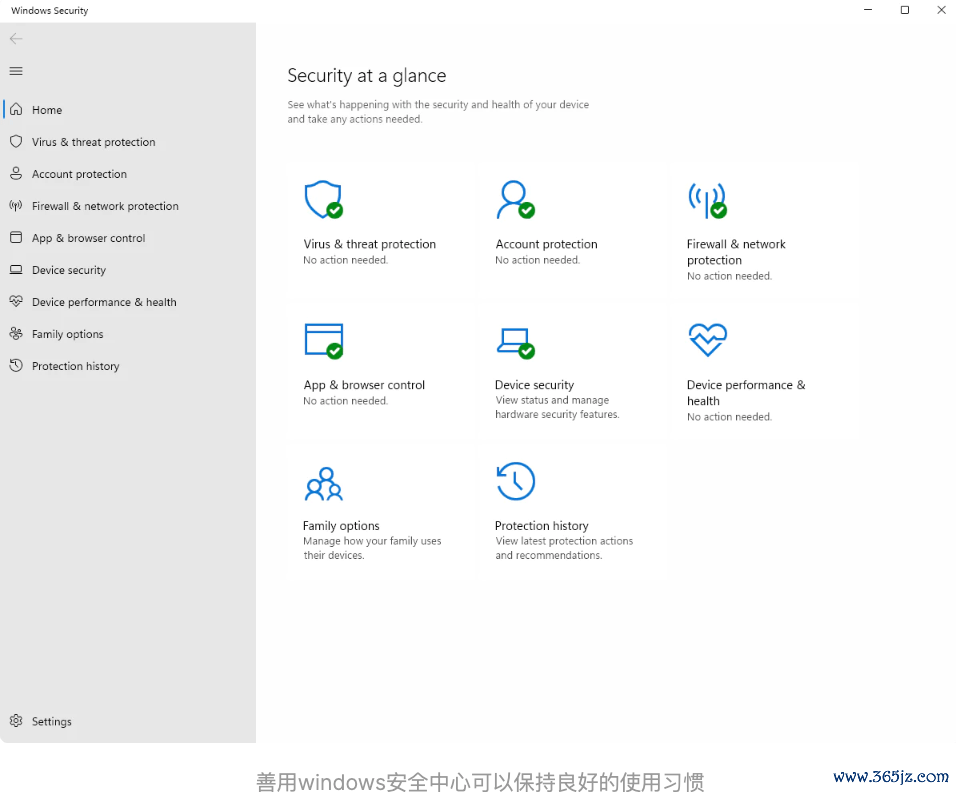Click the 'Security at a glance' heading

click(x=366, y=76)
